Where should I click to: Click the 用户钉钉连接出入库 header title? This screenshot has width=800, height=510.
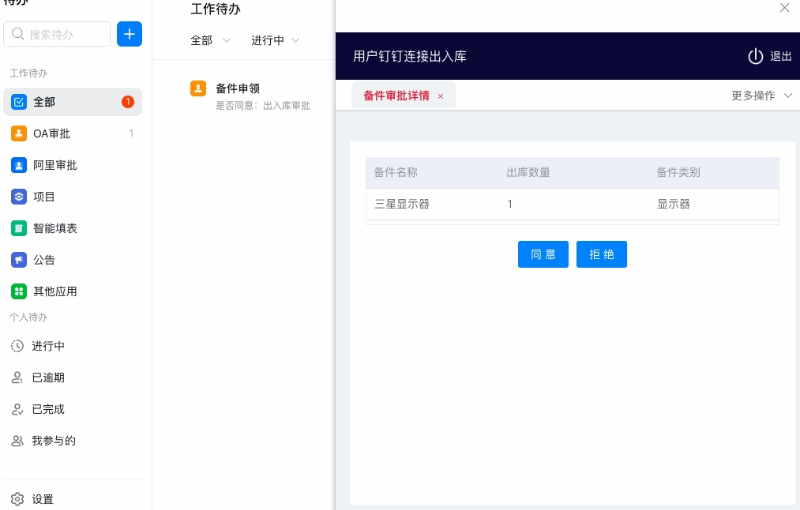pos(410,56)
